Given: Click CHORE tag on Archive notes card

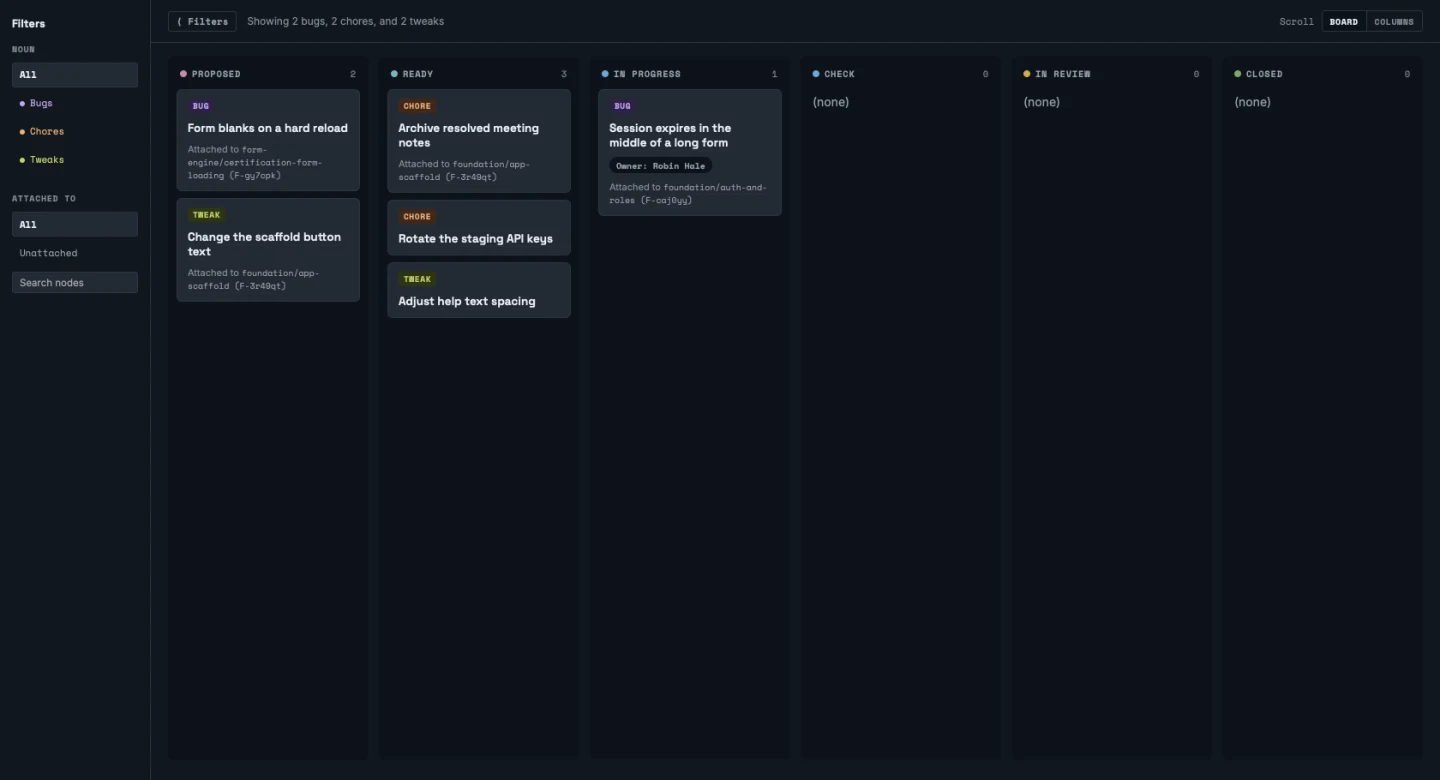Looking at the screenshot, I should coord(417,106).
